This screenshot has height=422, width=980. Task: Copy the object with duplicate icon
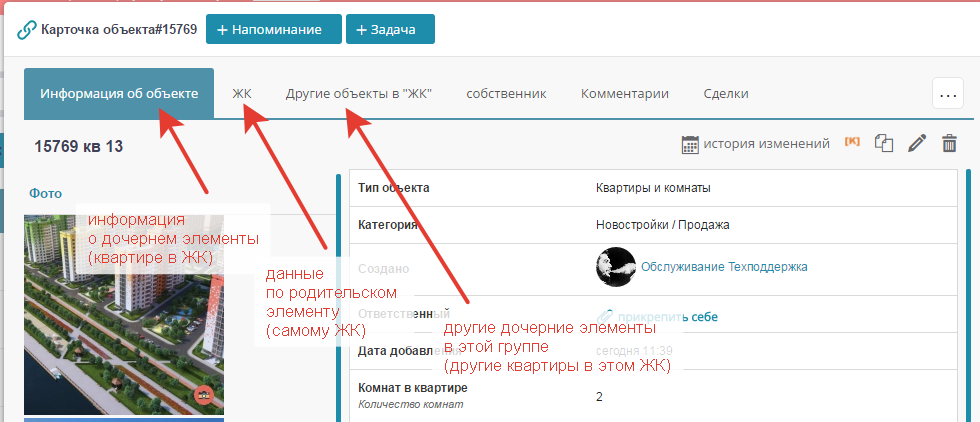(x=884, y=143)
